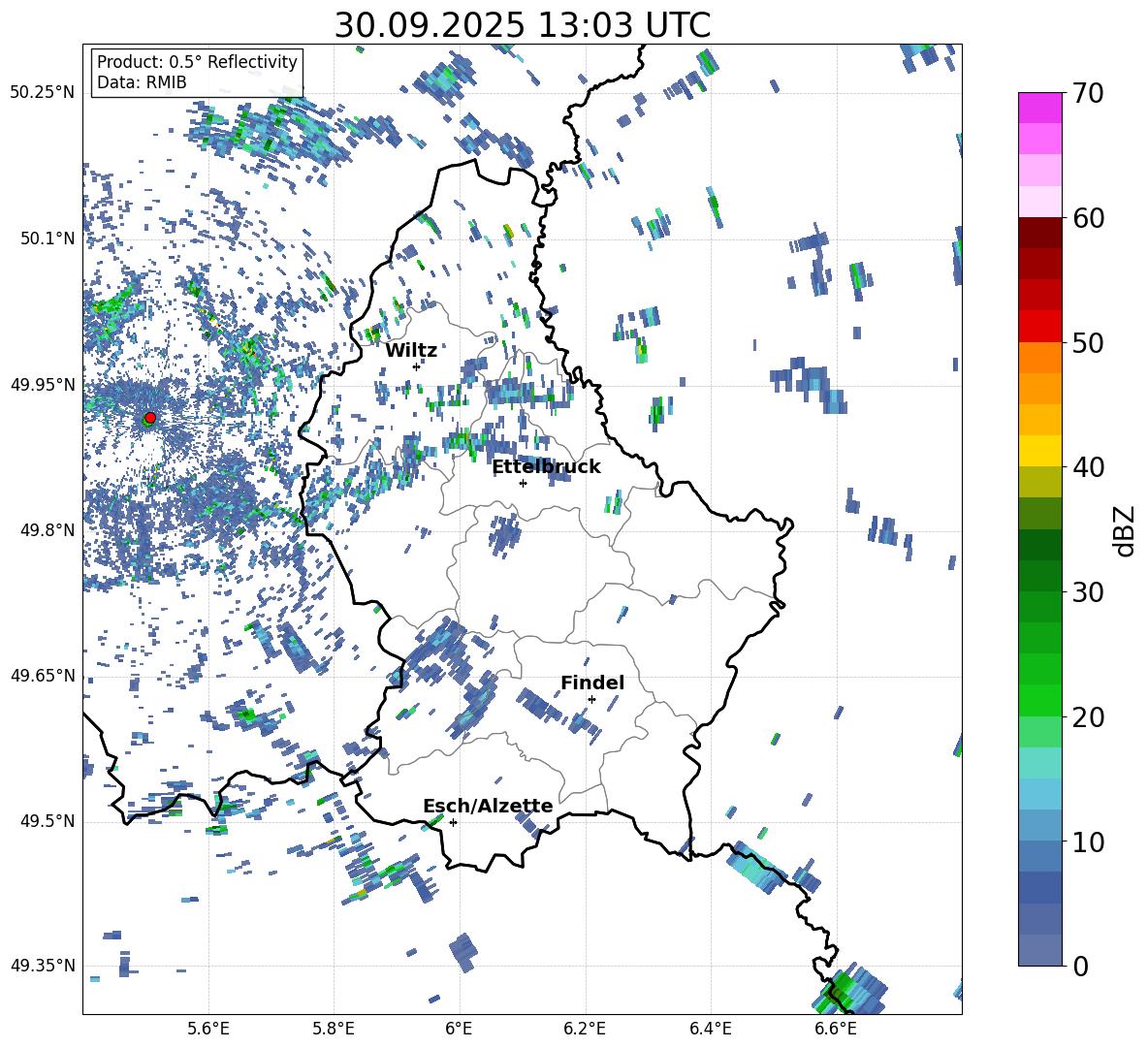The height and width of the screenshot is (1048, 1148).
Task: Click the Findel station cross marker
Action: coord(591,699)
